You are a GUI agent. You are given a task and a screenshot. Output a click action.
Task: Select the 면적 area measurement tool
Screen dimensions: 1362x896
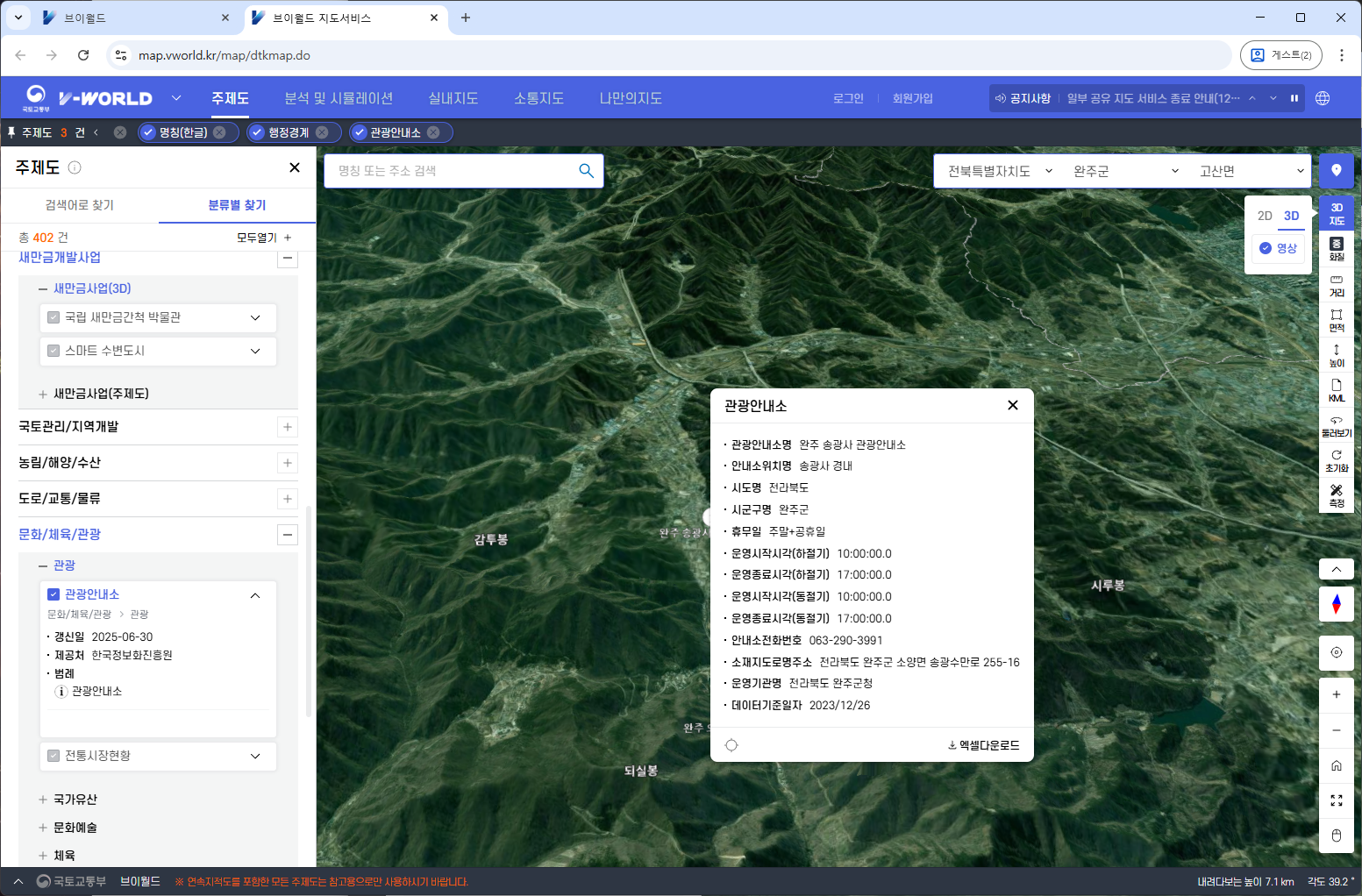pos(1336,320)
